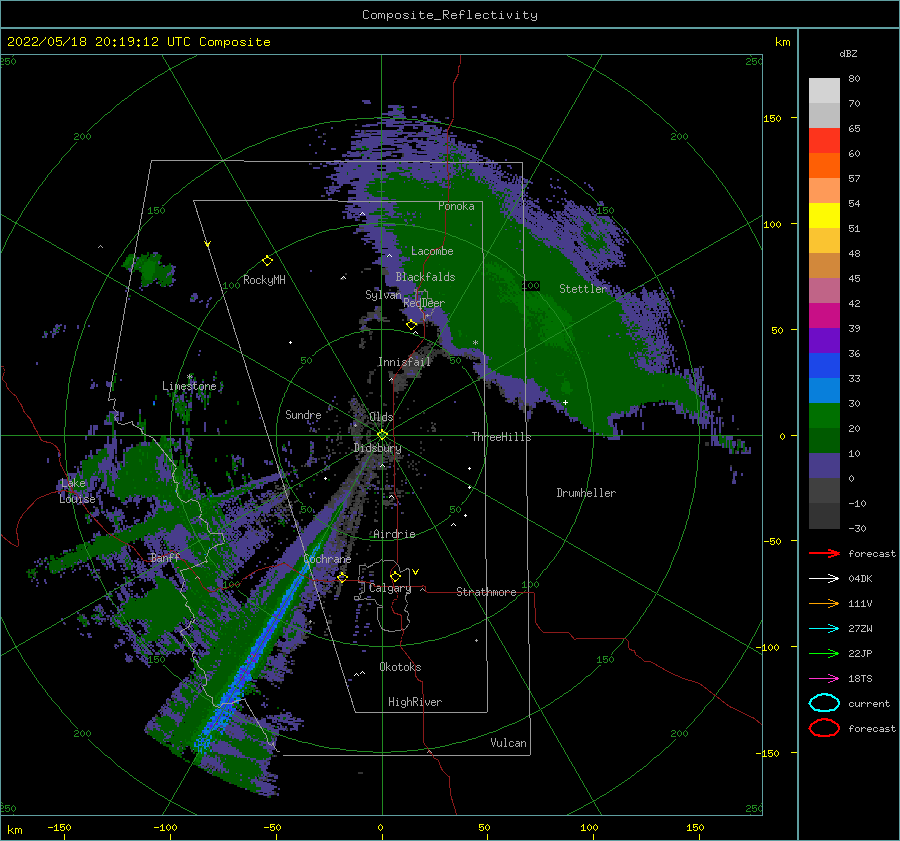Image resolution: width=900 pixels, height=841 pixels.
Task: Click the Lake Louise label
Action: pyautogui.click(x=77, y=491)
